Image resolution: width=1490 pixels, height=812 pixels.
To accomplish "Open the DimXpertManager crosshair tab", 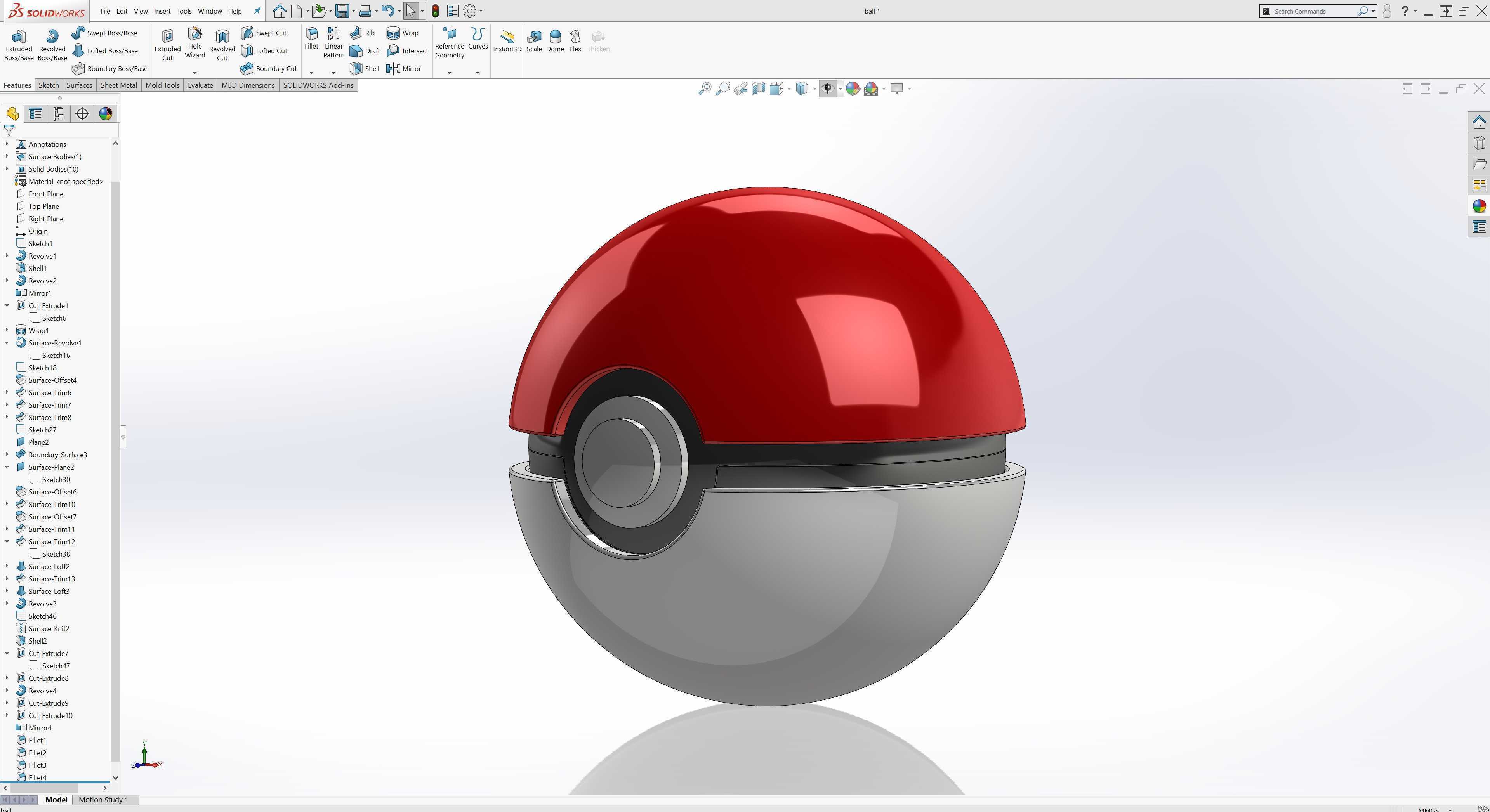I will [x=82, y=114].
